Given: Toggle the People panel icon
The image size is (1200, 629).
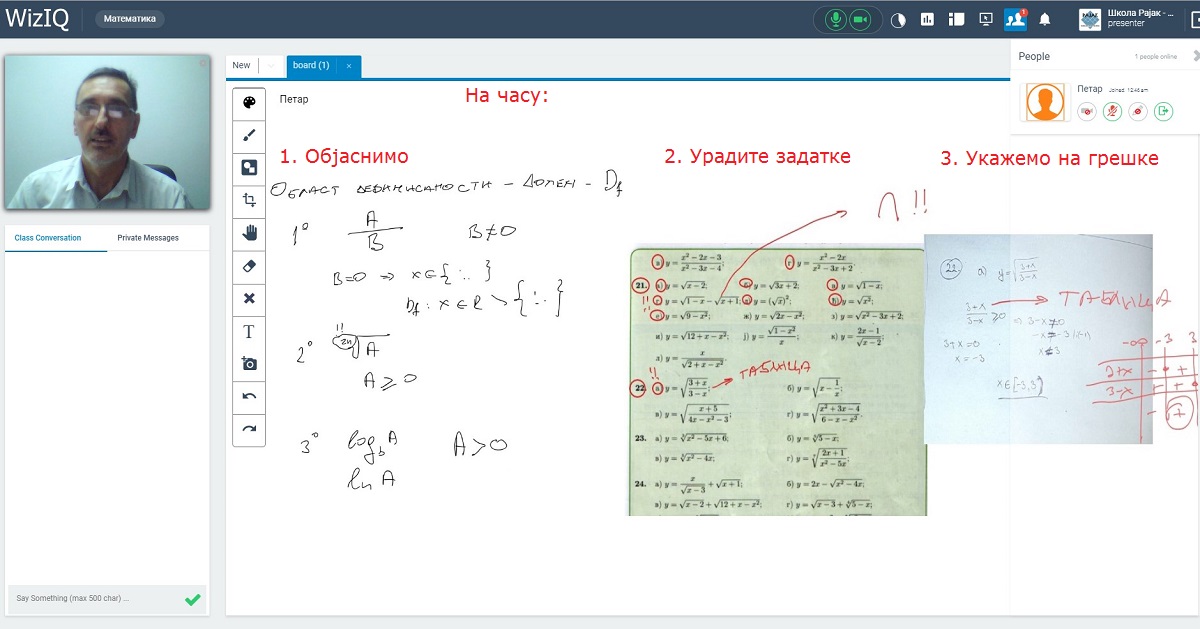Looking at the screenshot, I should click(1015, 19).
